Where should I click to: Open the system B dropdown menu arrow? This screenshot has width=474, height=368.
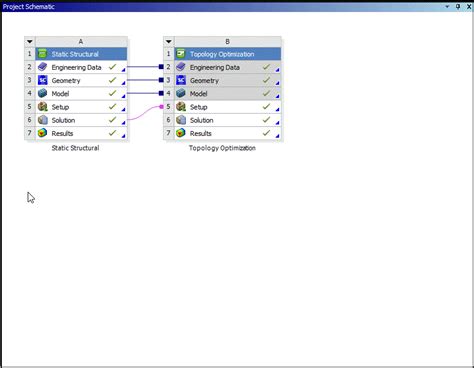coord(168,42)
